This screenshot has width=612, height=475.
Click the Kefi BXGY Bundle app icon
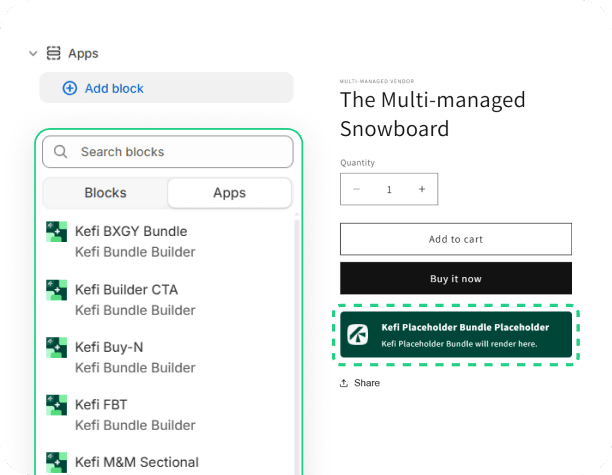click(x=57, y=231)
